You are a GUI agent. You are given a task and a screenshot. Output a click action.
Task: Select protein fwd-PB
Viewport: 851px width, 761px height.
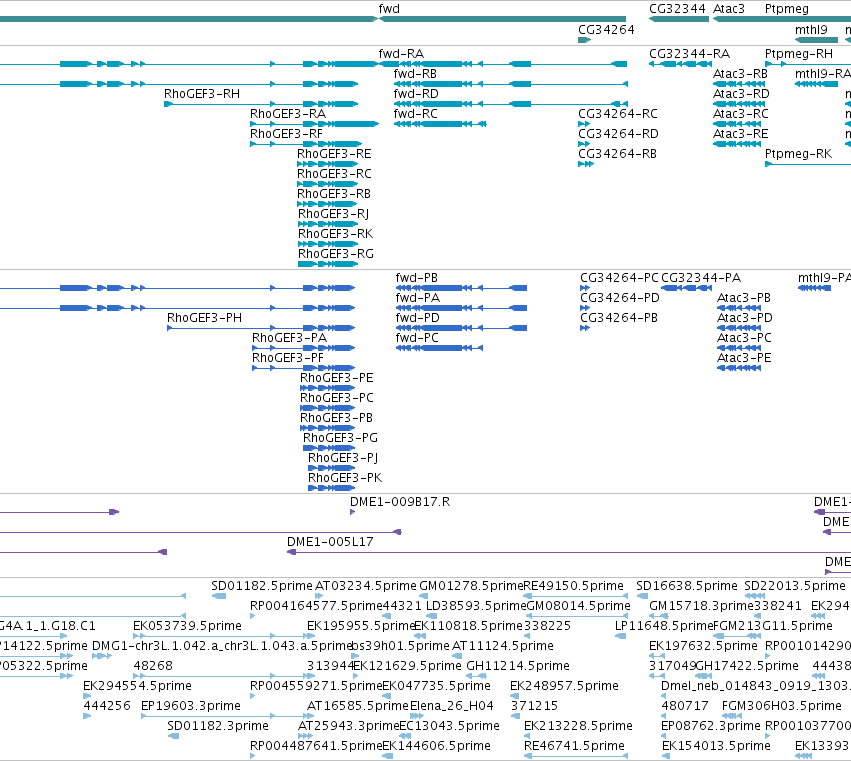tap(416, 278)
